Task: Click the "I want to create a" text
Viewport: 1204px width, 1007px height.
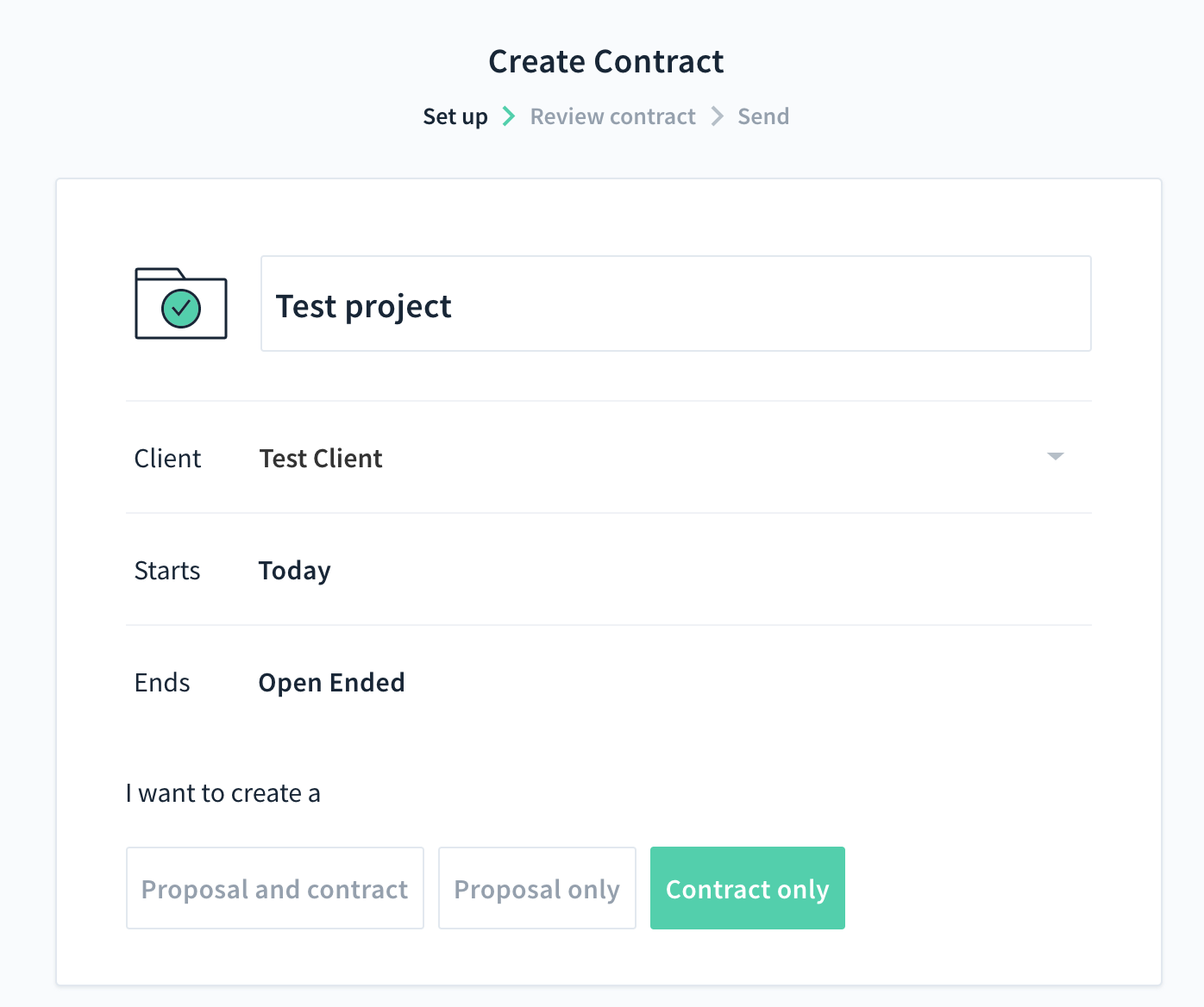Action: (x=223, y=793)
